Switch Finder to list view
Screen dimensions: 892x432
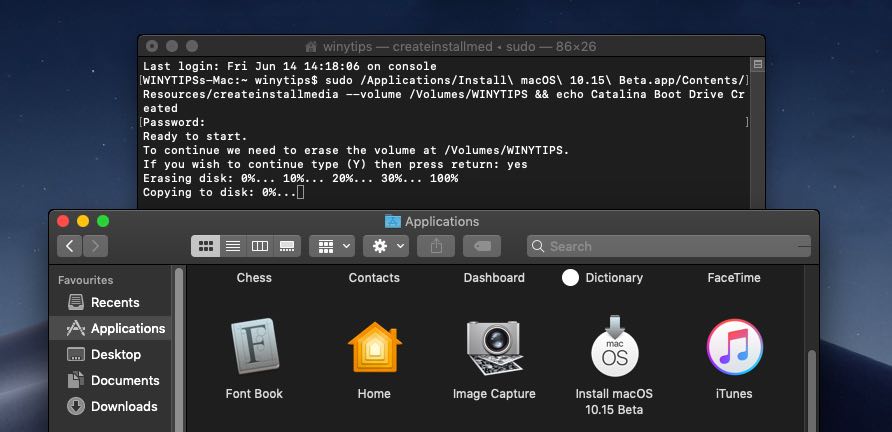(233, 246)
